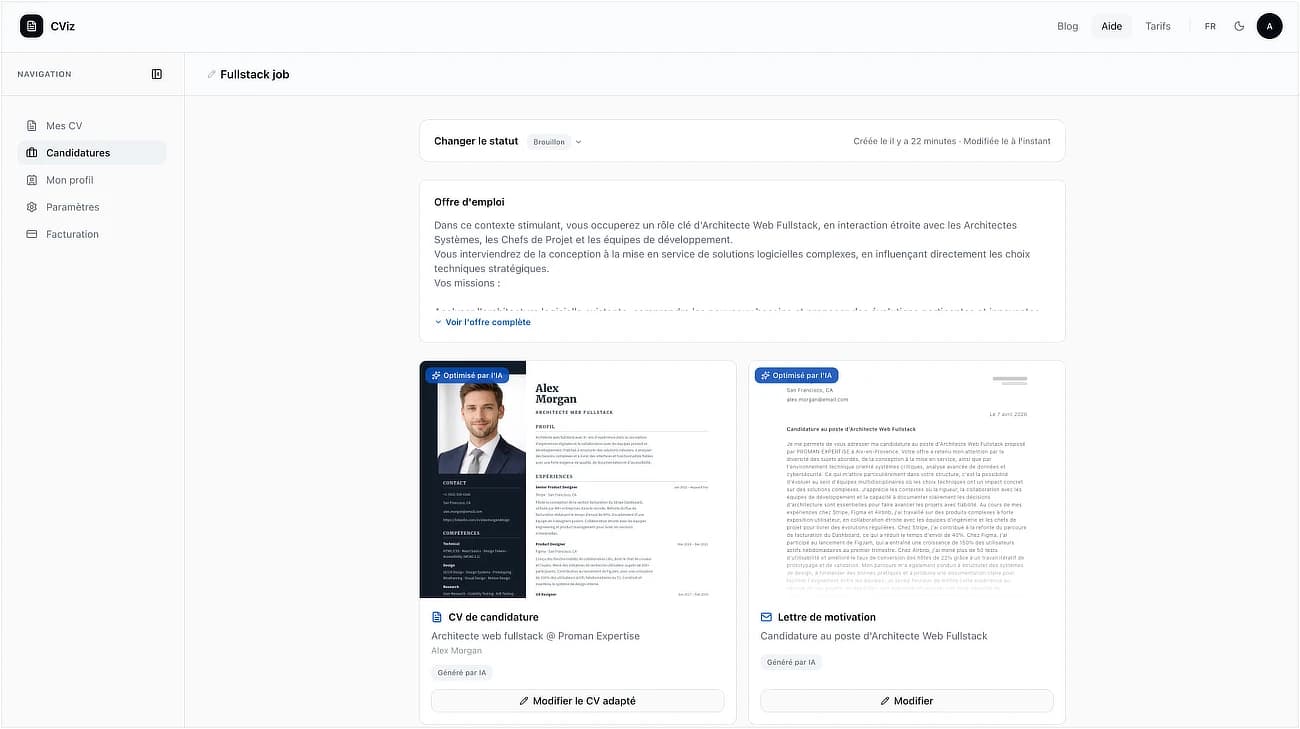This screenshot has height=729, width=1300.
Task: Click Alex Morgan name under CV card
Action: [456, 651]
